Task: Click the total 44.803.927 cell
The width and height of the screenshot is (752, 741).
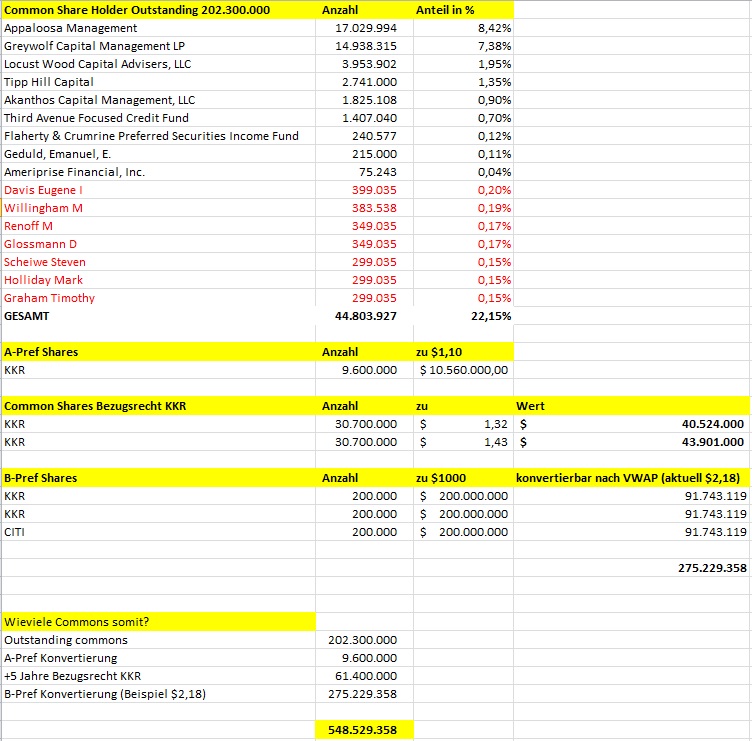Action: tap(365, 316)
